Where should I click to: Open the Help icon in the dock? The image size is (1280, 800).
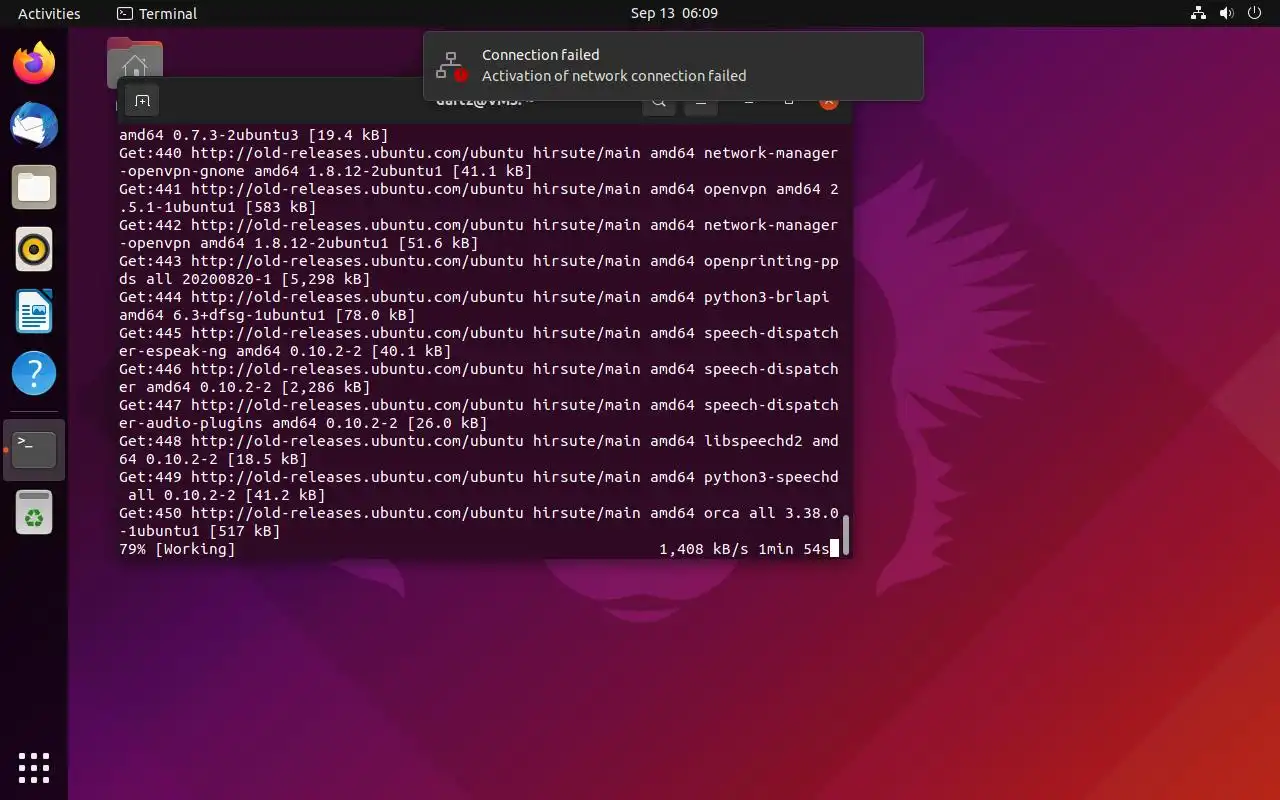34,374
